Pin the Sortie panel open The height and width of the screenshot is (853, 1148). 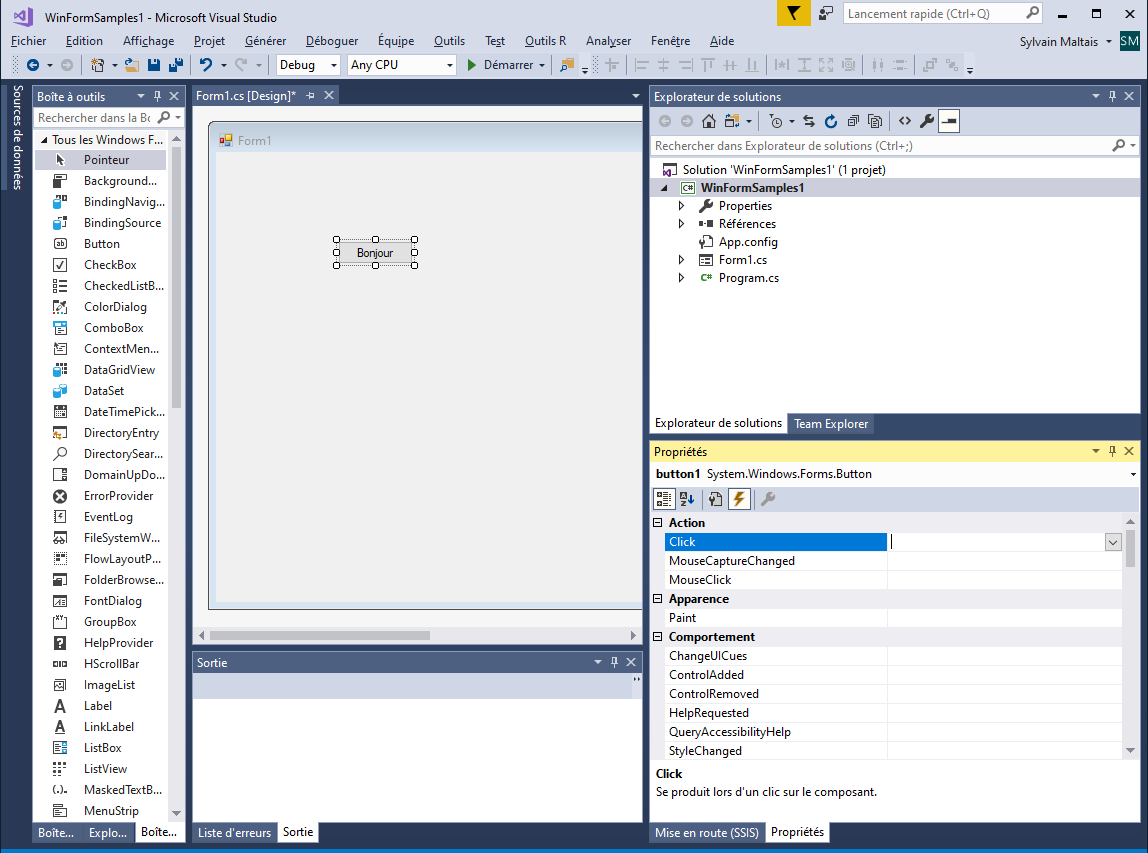614,661
